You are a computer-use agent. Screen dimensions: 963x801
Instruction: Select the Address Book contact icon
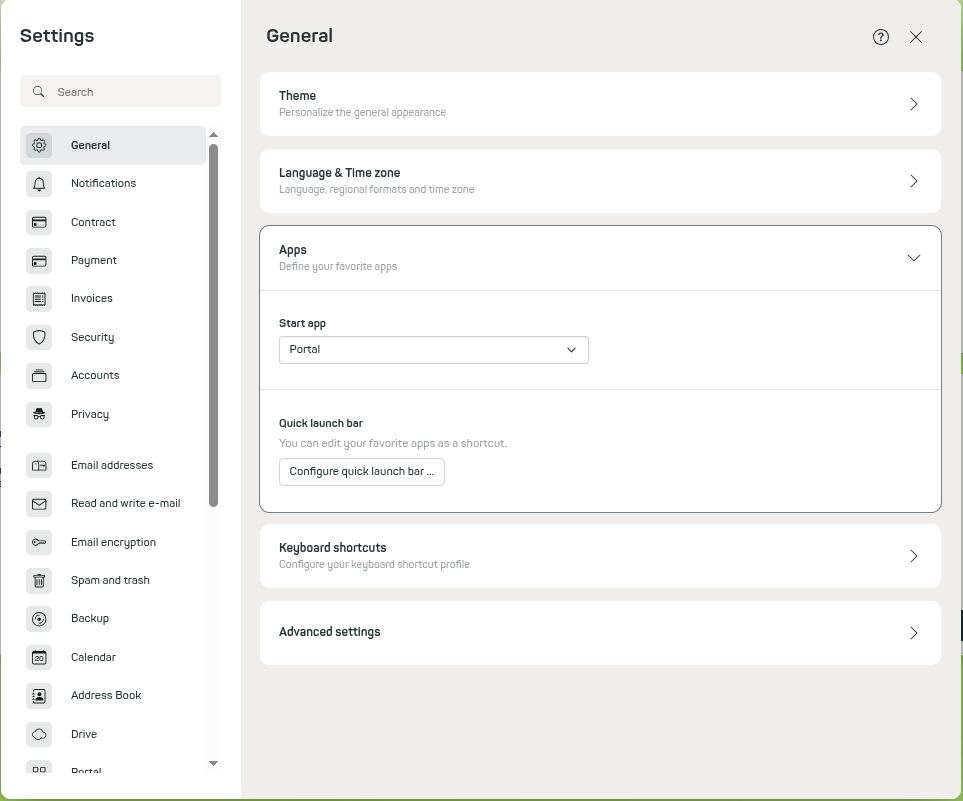point(39,695)
